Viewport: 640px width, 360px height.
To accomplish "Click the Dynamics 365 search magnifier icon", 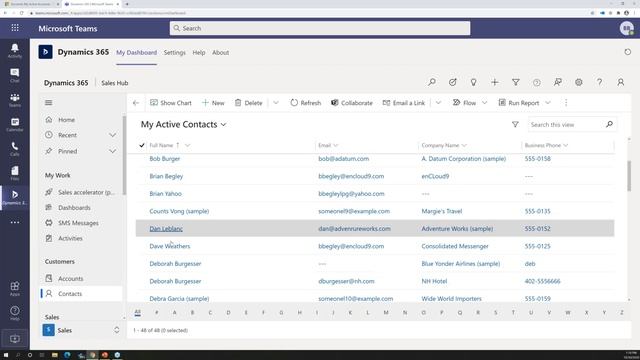I will (x=432, y=82).
